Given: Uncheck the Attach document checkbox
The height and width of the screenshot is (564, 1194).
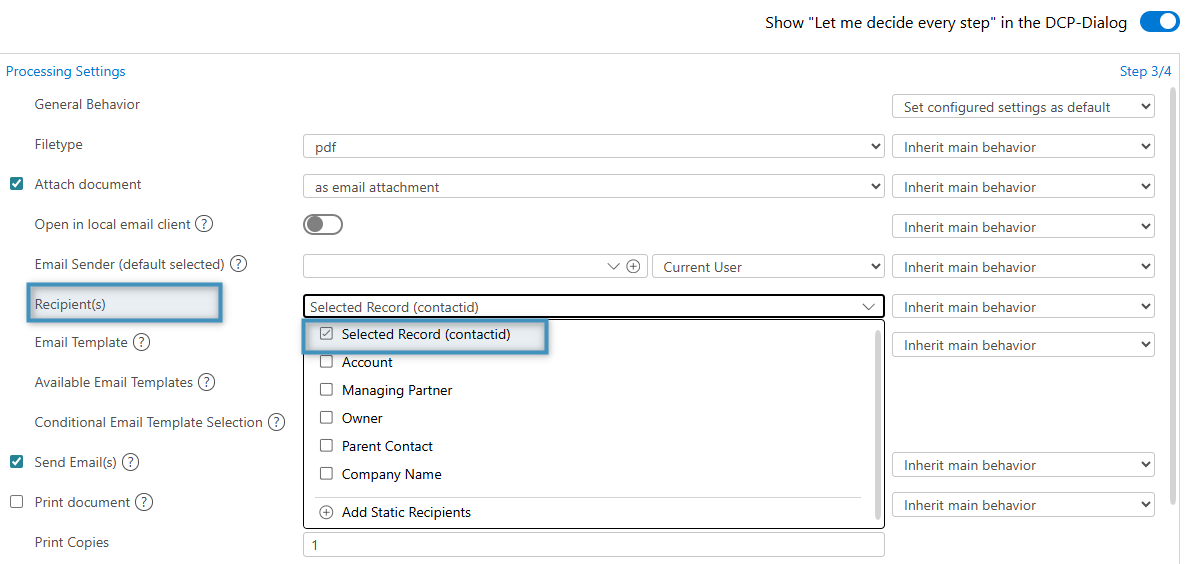Looking at the screenshot, I should pyautogui.click(x=16, y=184).
